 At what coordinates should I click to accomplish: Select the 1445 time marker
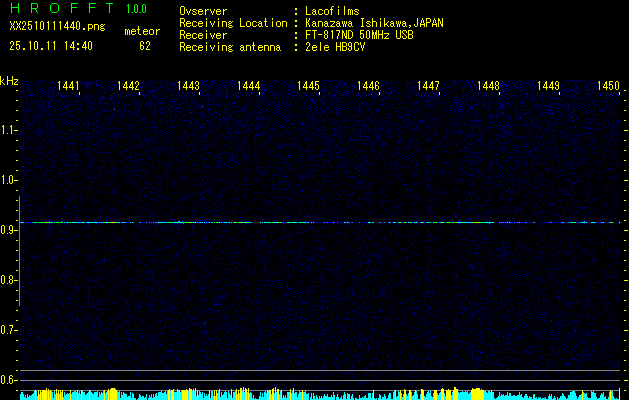pyautogui.click(x=308, y=87)
